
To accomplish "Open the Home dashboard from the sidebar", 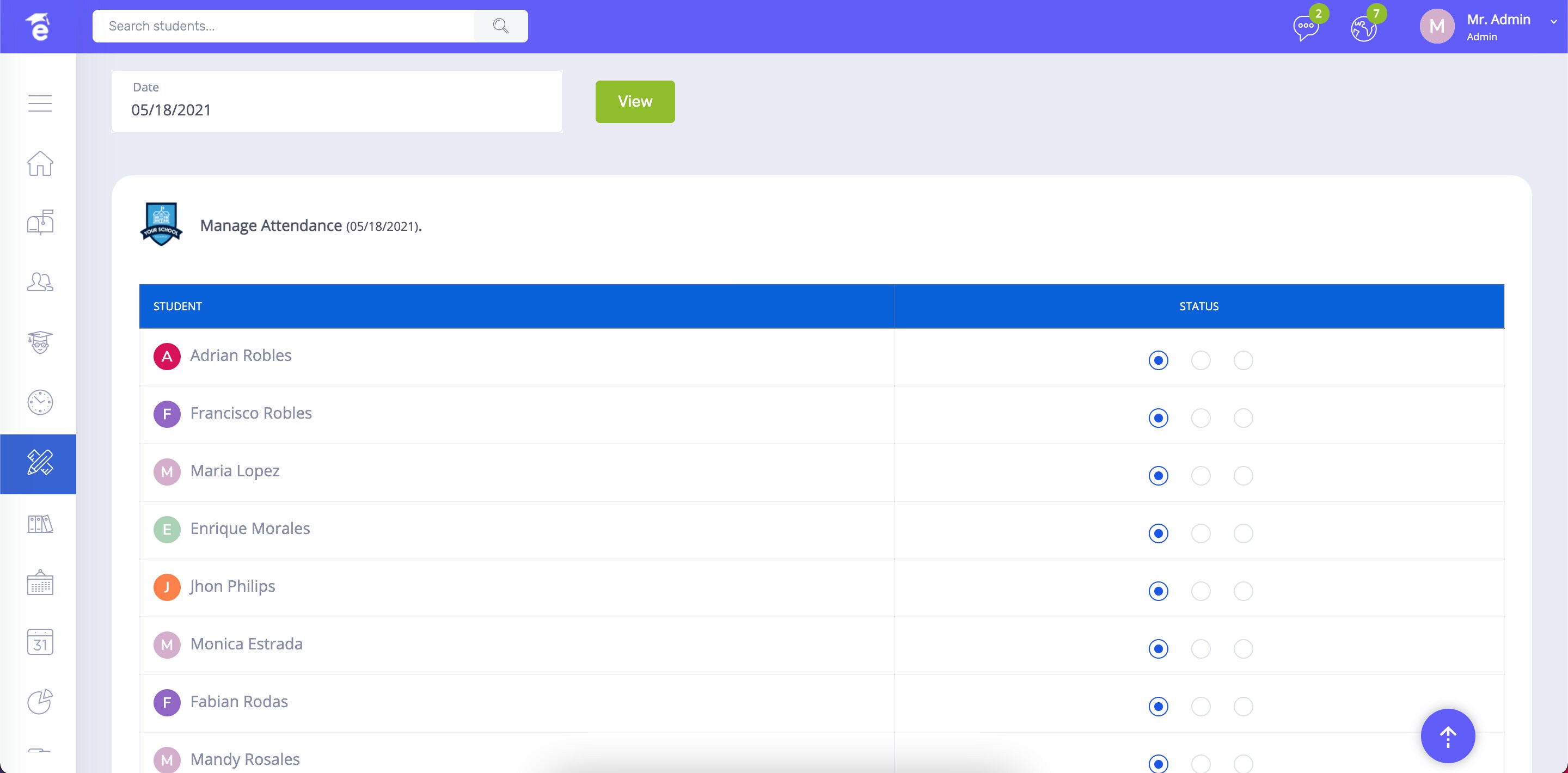I will coord(39,163).
